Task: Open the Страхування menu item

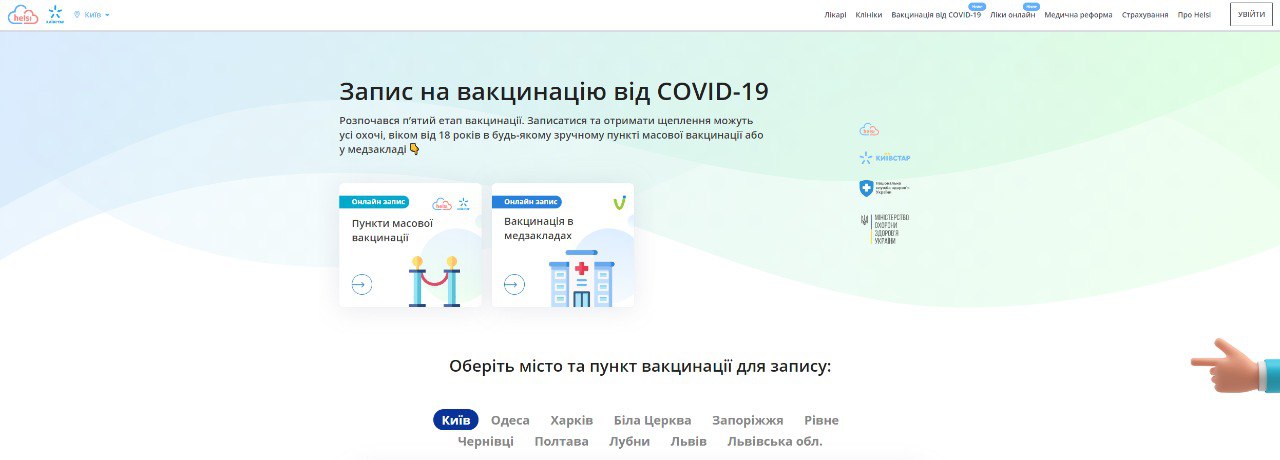Action: pos(1144,15)
